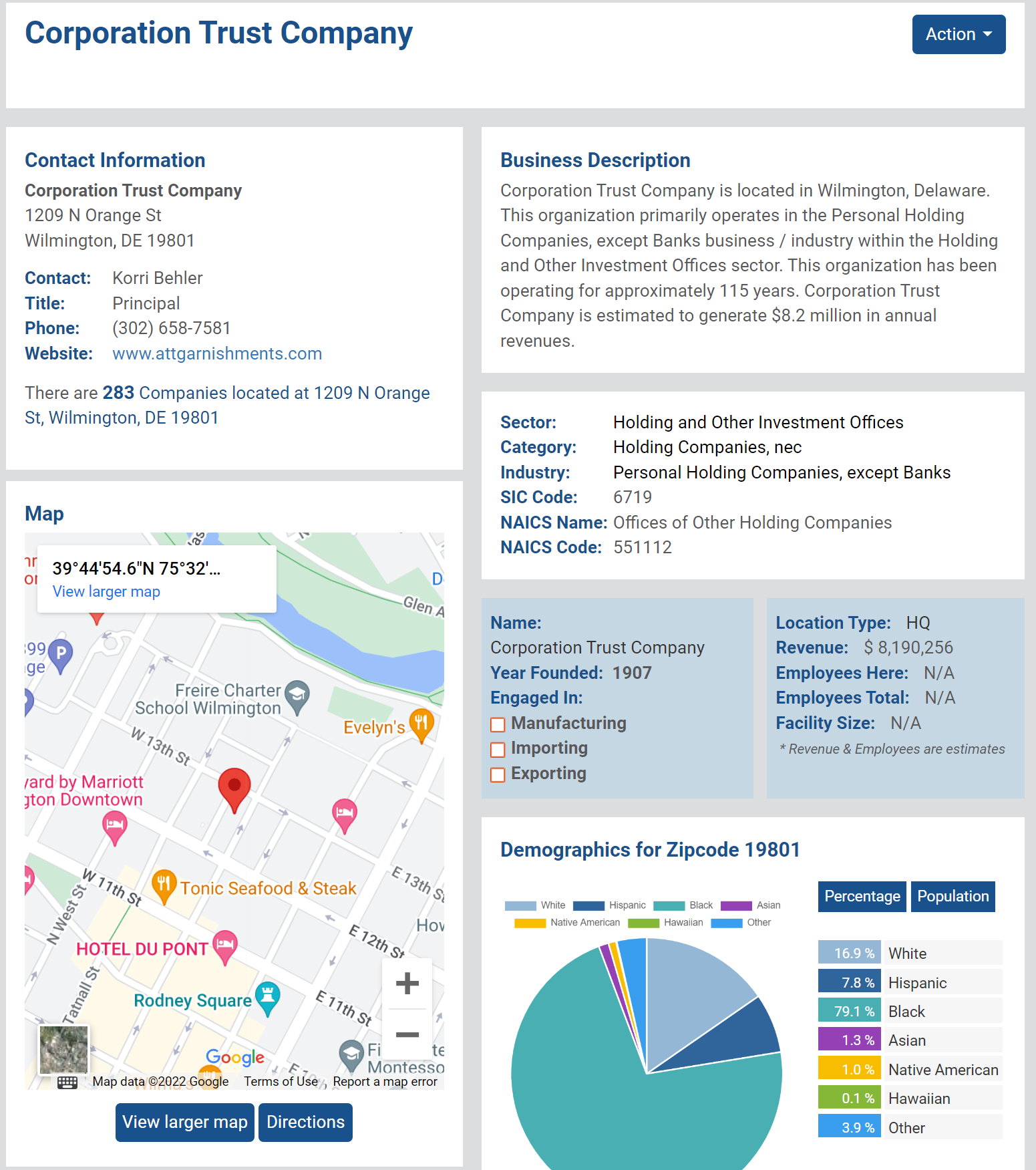Click the Directions button
1036x1170 pixels.
pyautogui.click(x=305, y=1123)
